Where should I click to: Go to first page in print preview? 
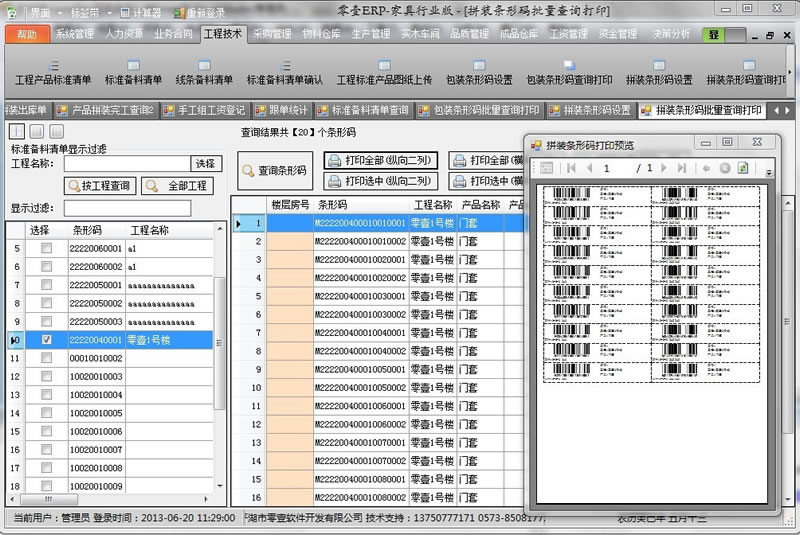[571, 168]
